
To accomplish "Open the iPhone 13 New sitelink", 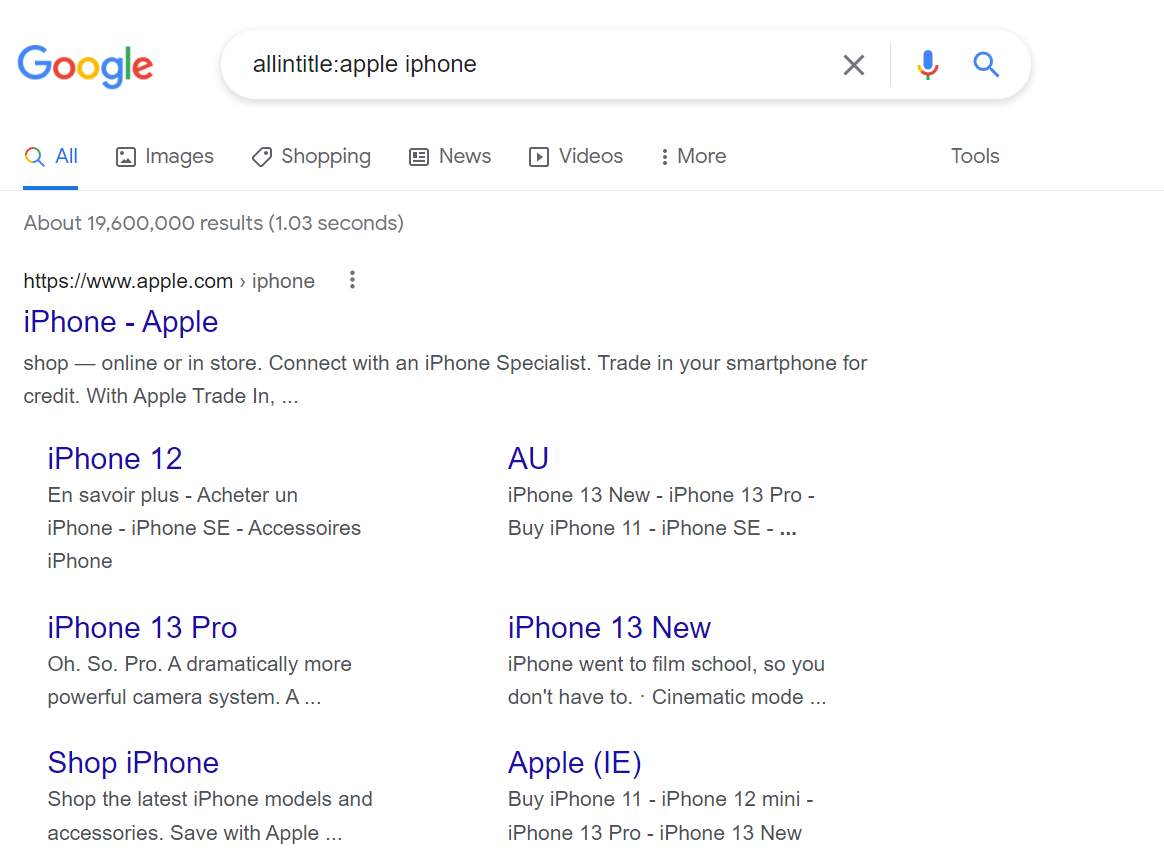I will pyautogui.click(x=609, y=628).
